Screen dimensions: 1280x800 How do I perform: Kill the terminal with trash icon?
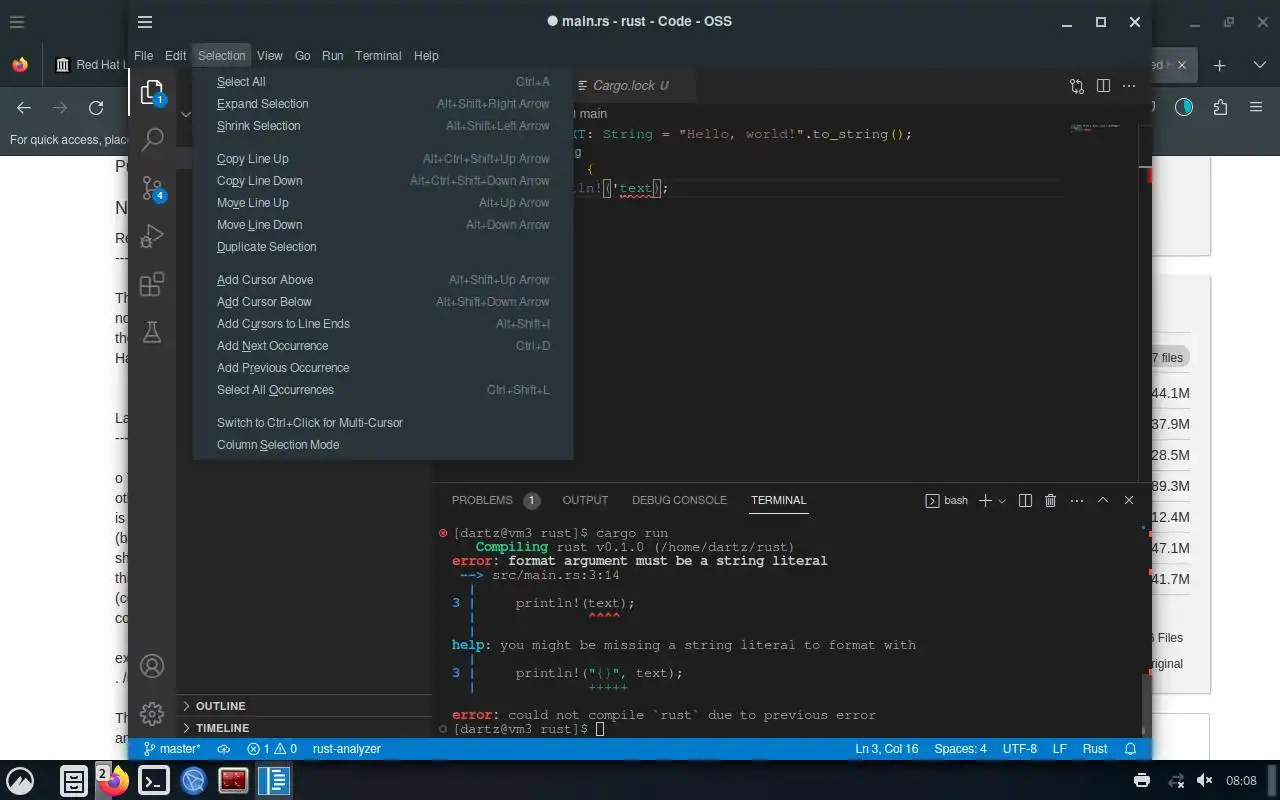click(x=1051, y=500)
